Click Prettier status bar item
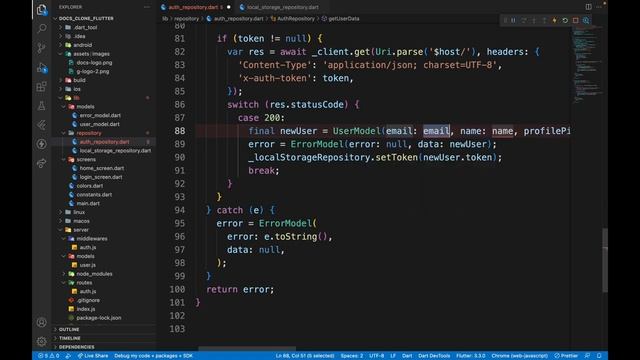 click(x=566, y=356)
